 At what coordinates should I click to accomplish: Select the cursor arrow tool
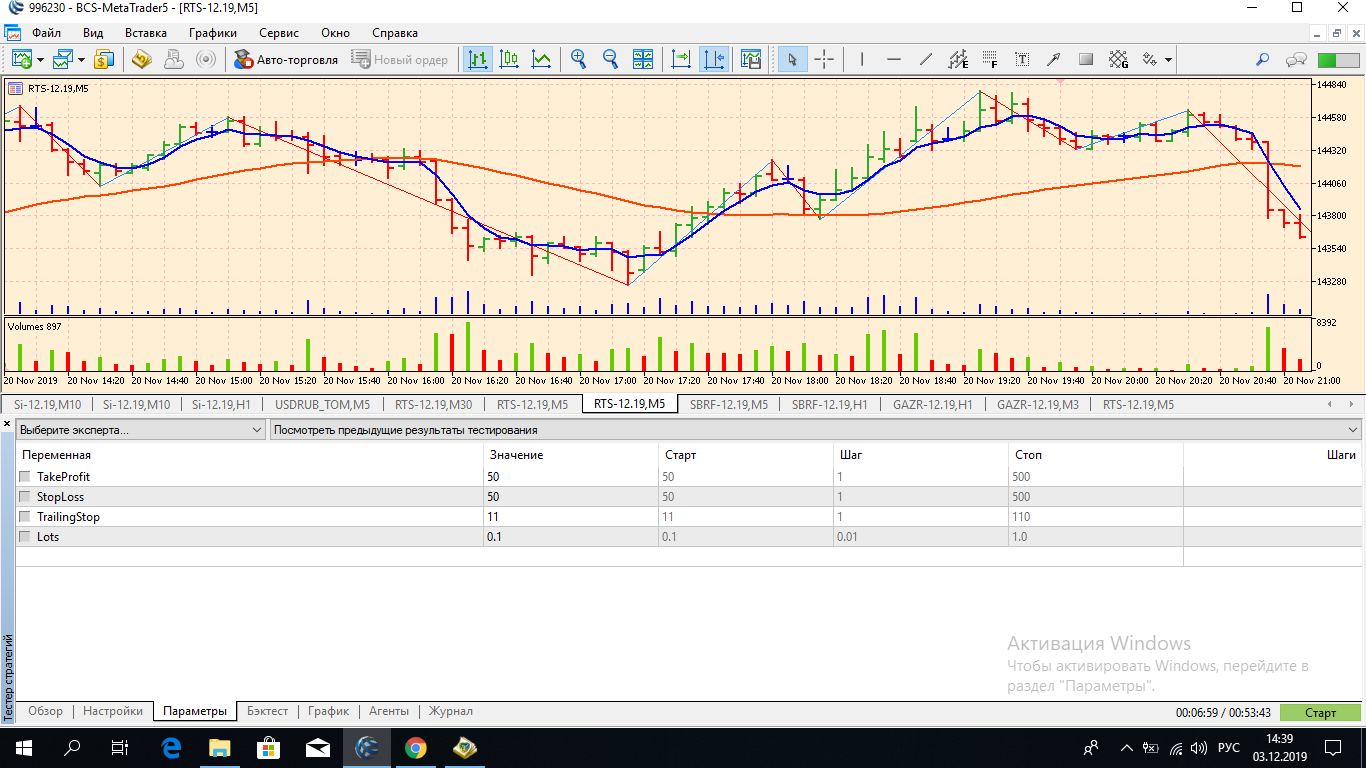792,59
